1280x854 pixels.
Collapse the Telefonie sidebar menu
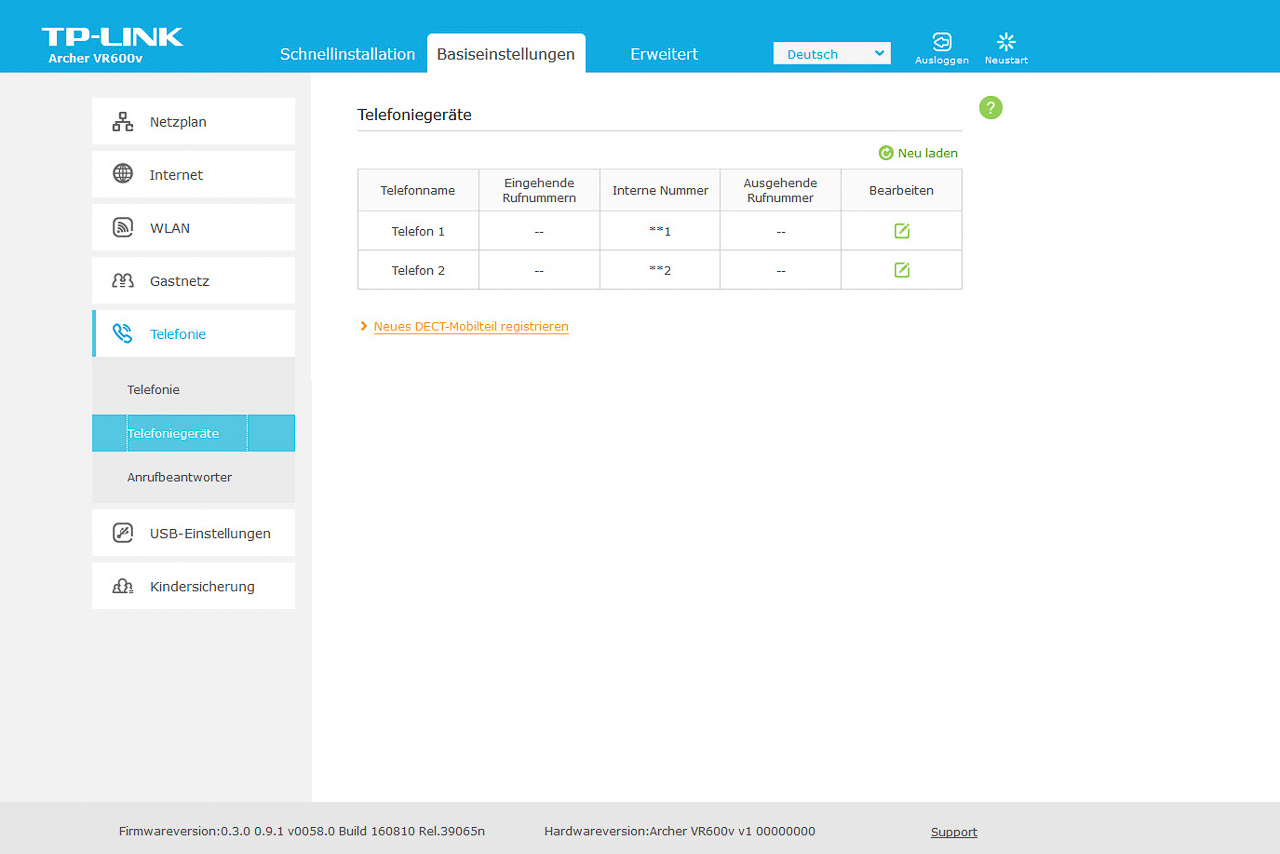[193, 334]
